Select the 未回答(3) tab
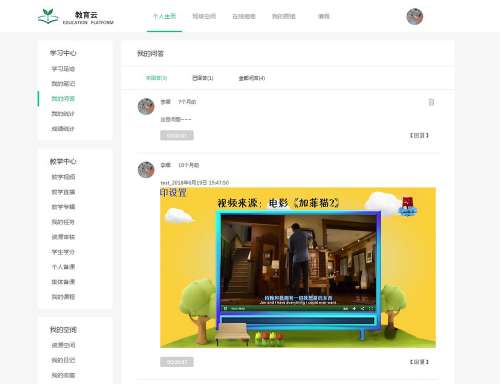 (156, 78)
